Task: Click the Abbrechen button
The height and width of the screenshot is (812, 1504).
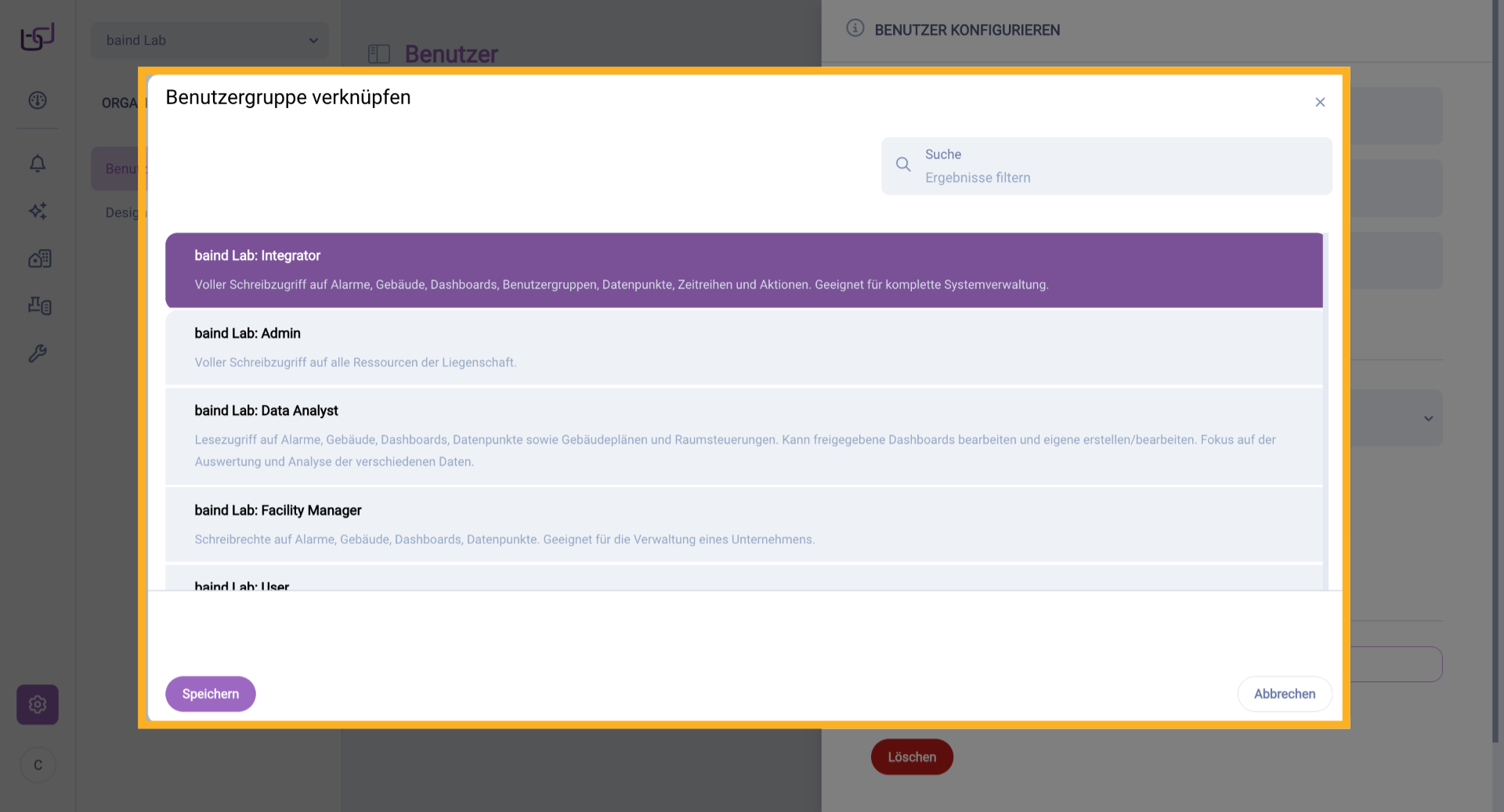Action: coord(1284,694)
